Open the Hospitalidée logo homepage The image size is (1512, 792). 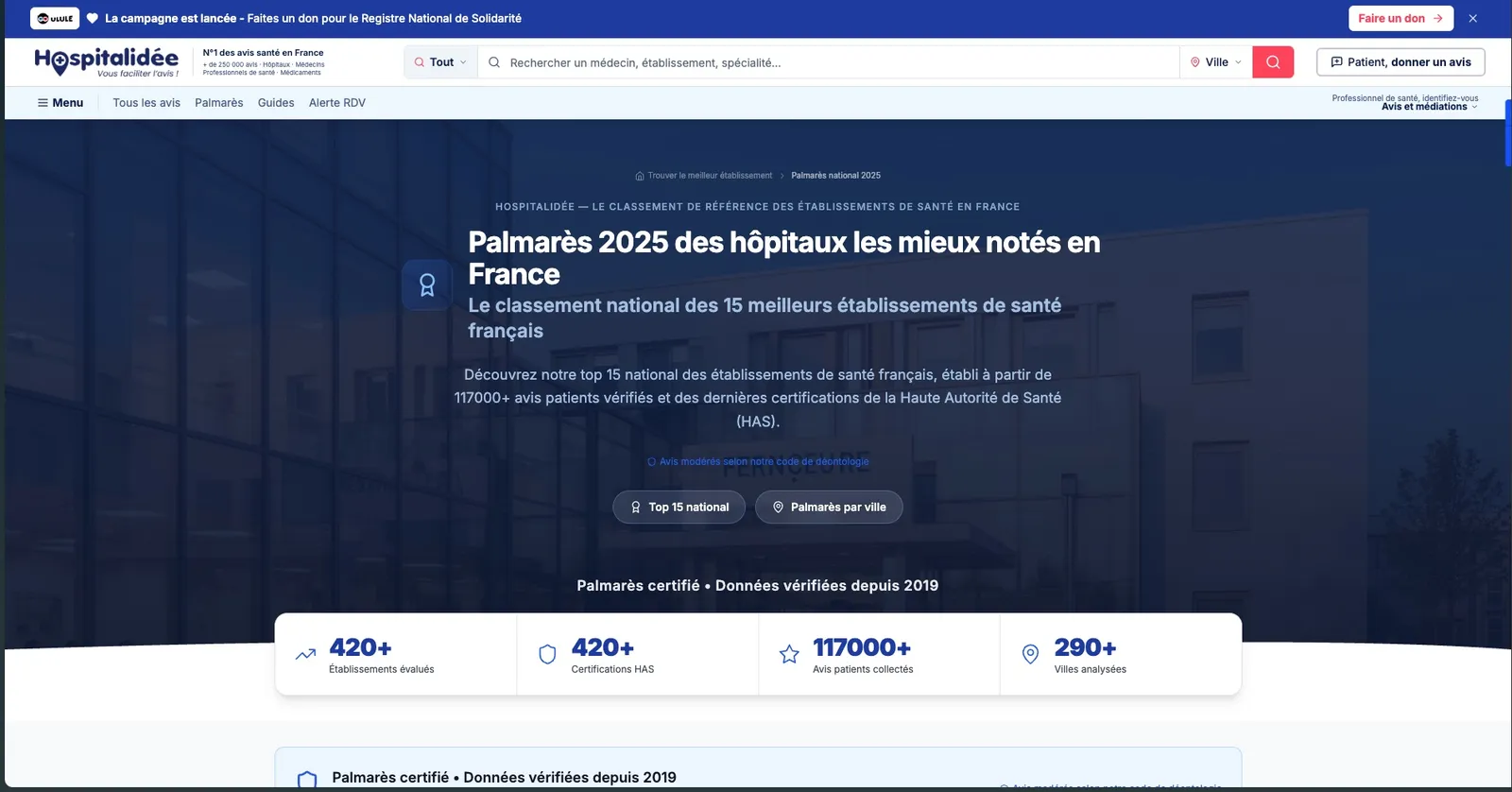tap(106, 61)
